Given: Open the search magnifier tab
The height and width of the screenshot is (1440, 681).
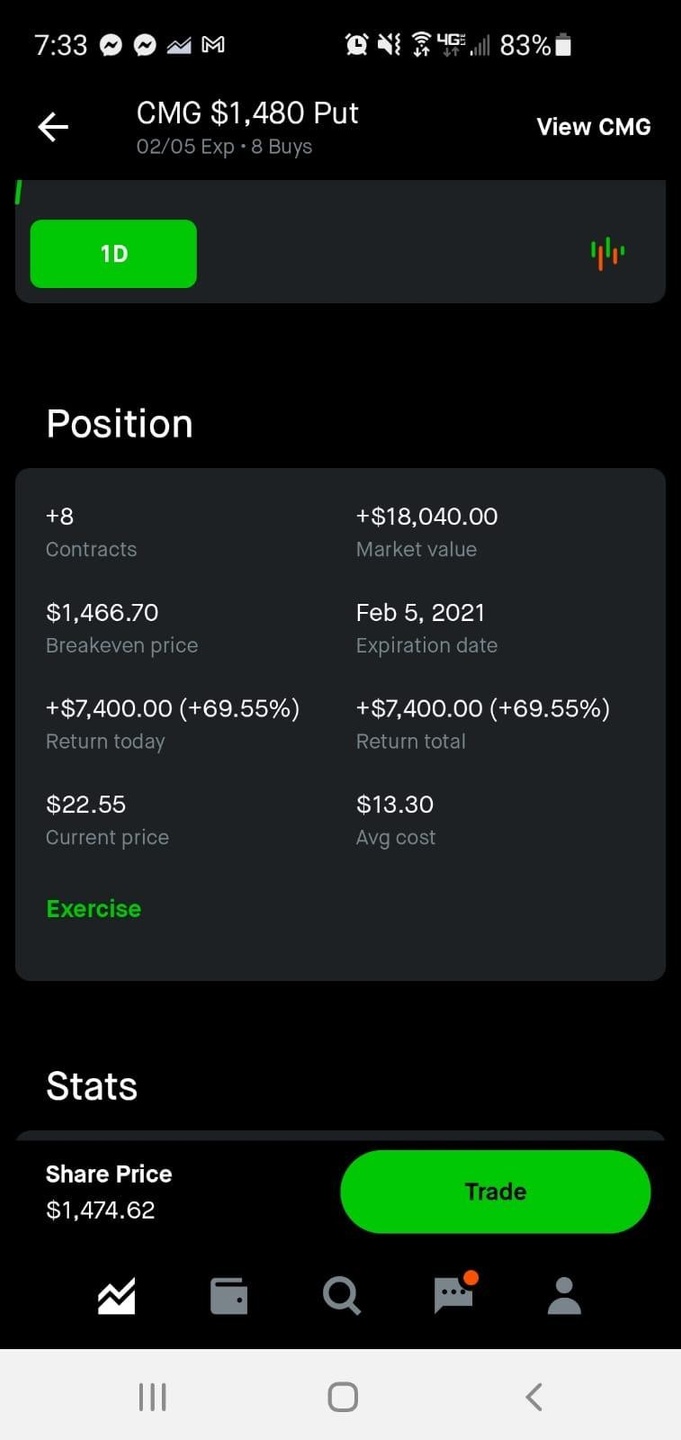Looking at the screenshot, I should 342,1296.
